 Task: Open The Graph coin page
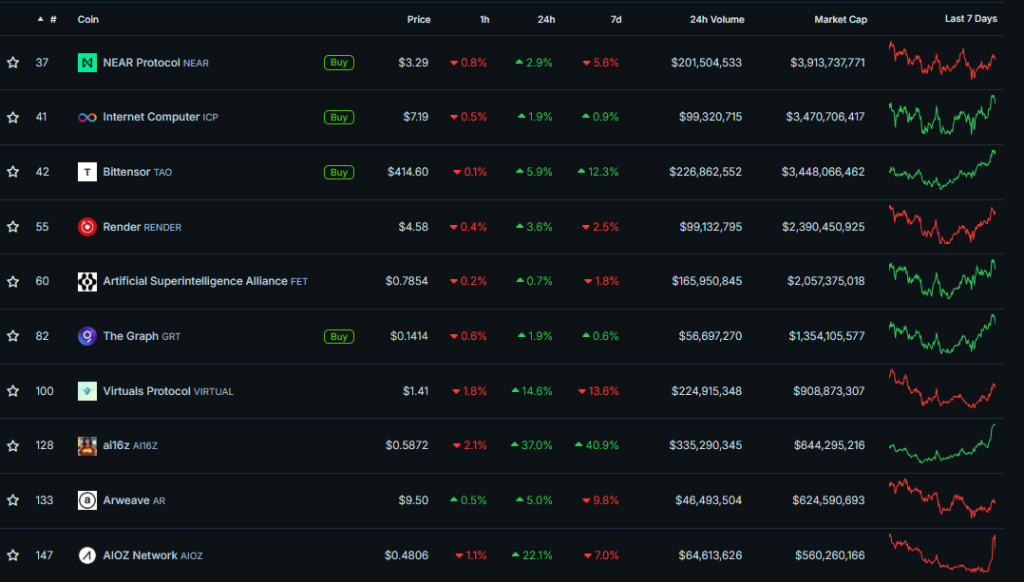point(142,336)
